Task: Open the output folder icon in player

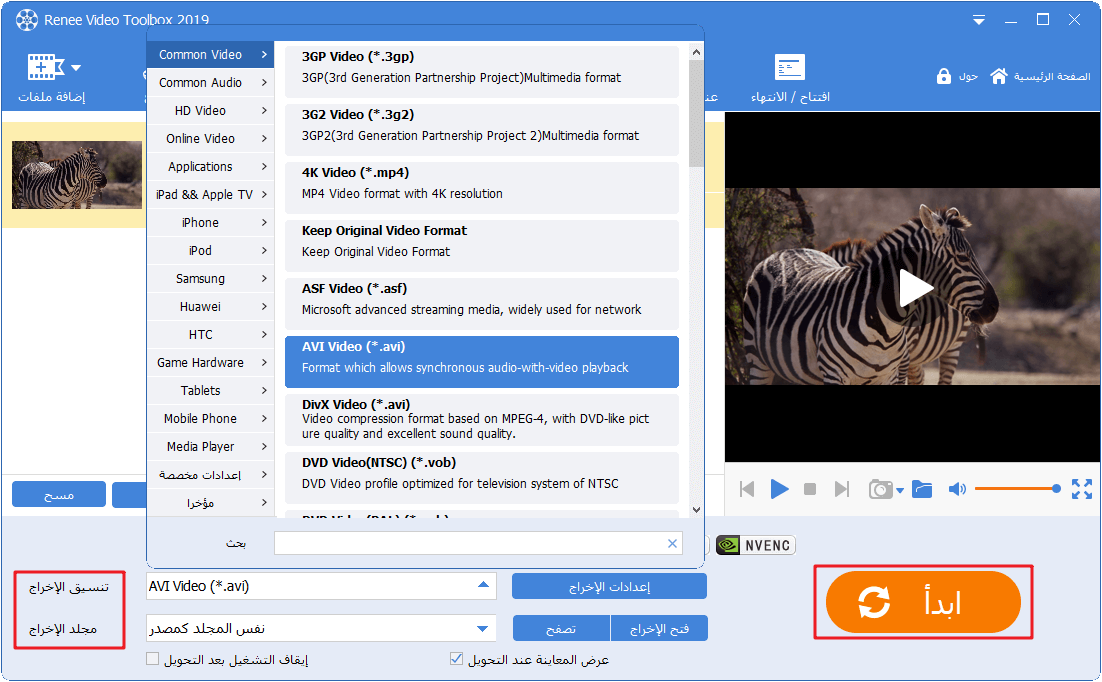Action: pos(922,489)
